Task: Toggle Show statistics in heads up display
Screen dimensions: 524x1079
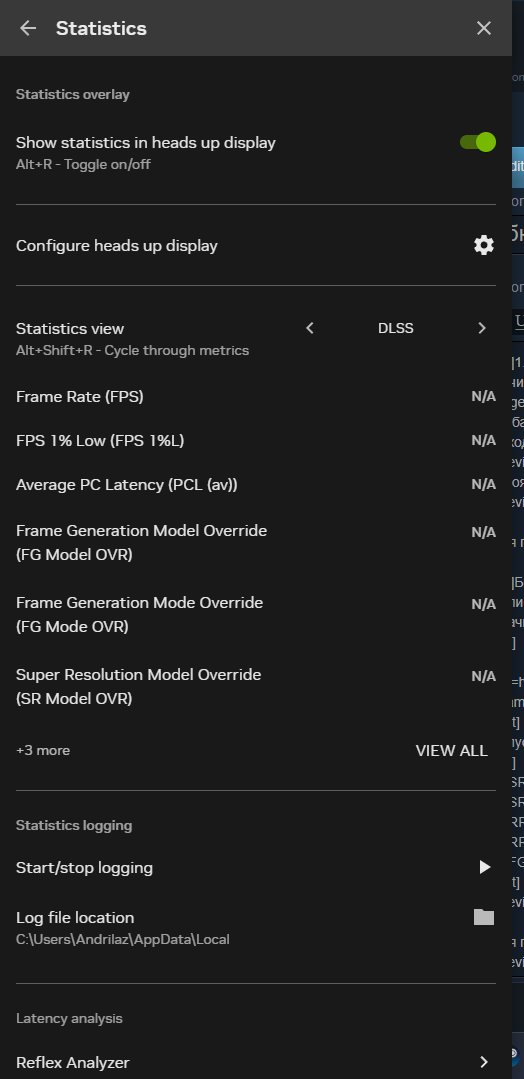Action: click(478, 142)
